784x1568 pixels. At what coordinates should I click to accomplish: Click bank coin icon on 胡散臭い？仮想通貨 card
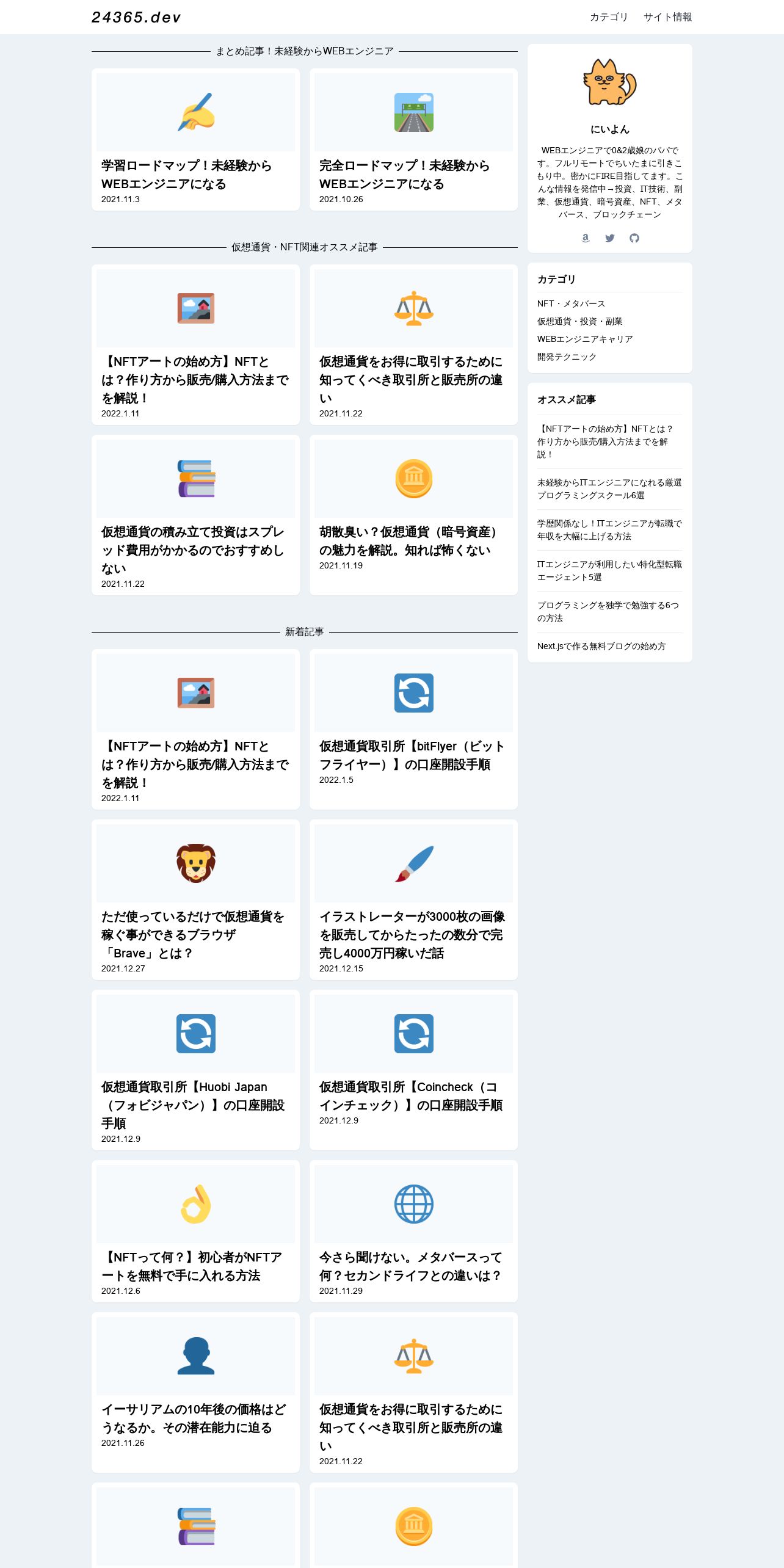tap(414, 479)
